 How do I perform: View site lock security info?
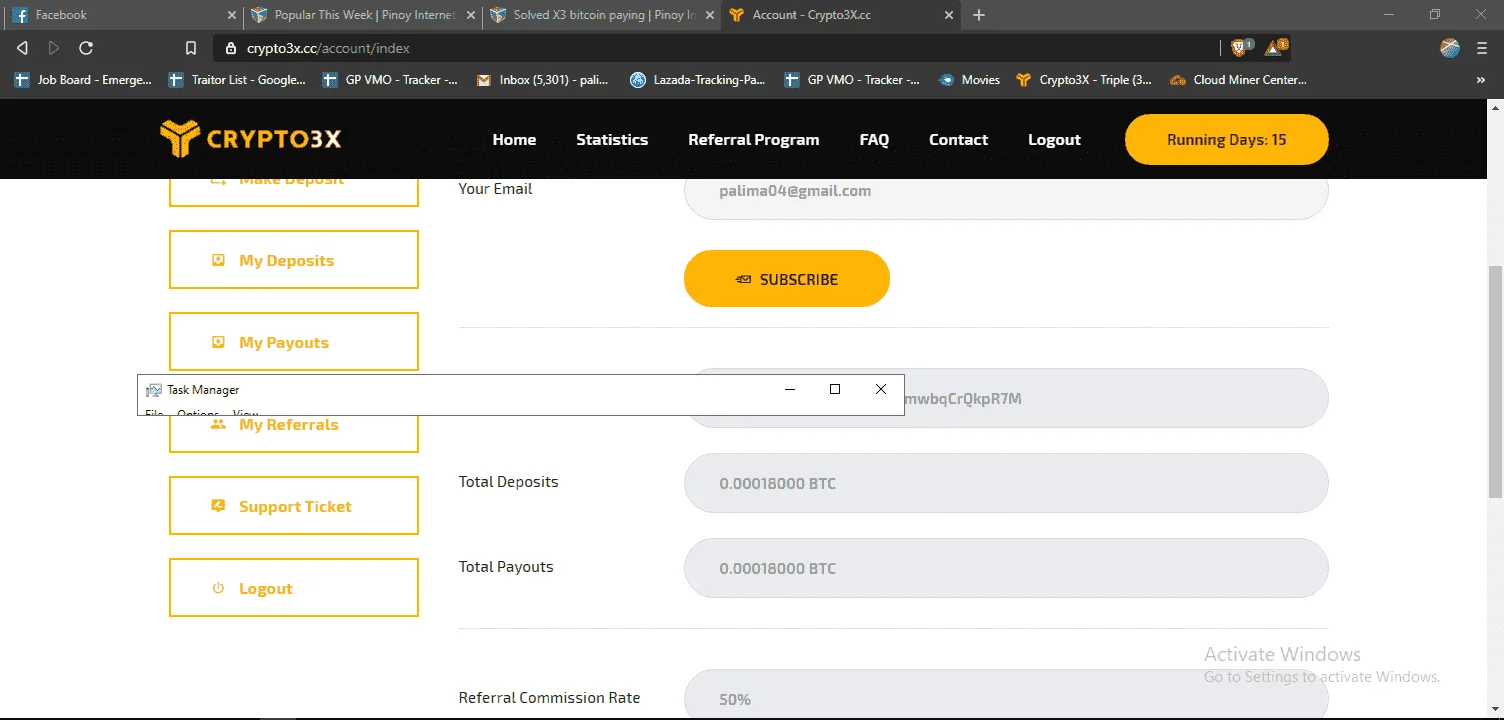[231, 48]
